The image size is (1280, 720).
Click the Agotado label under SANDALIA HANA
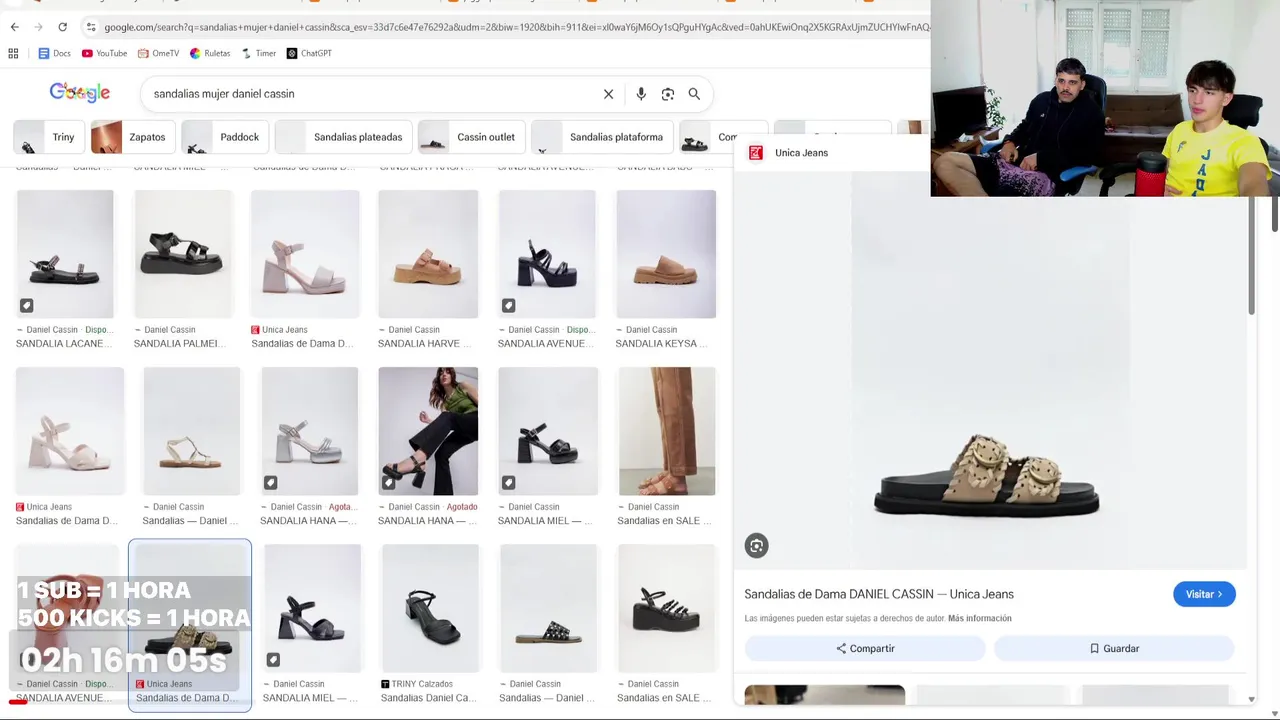[x=462, y=507]
